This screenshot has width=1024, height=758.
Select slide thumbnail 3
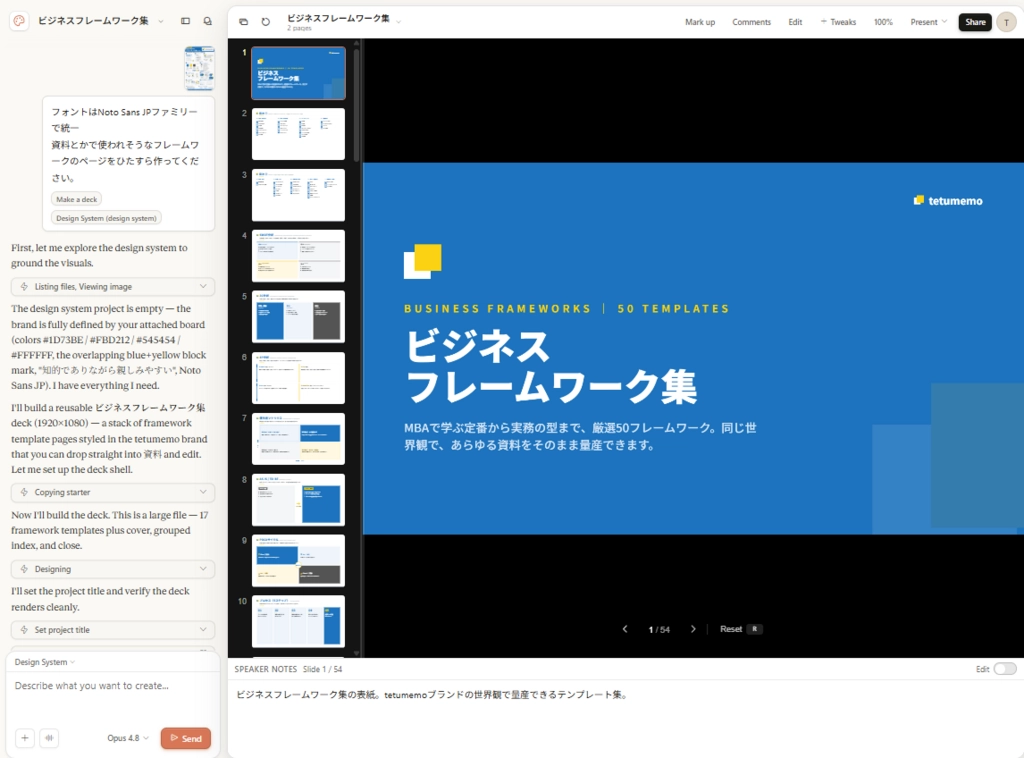pos(298,195)
